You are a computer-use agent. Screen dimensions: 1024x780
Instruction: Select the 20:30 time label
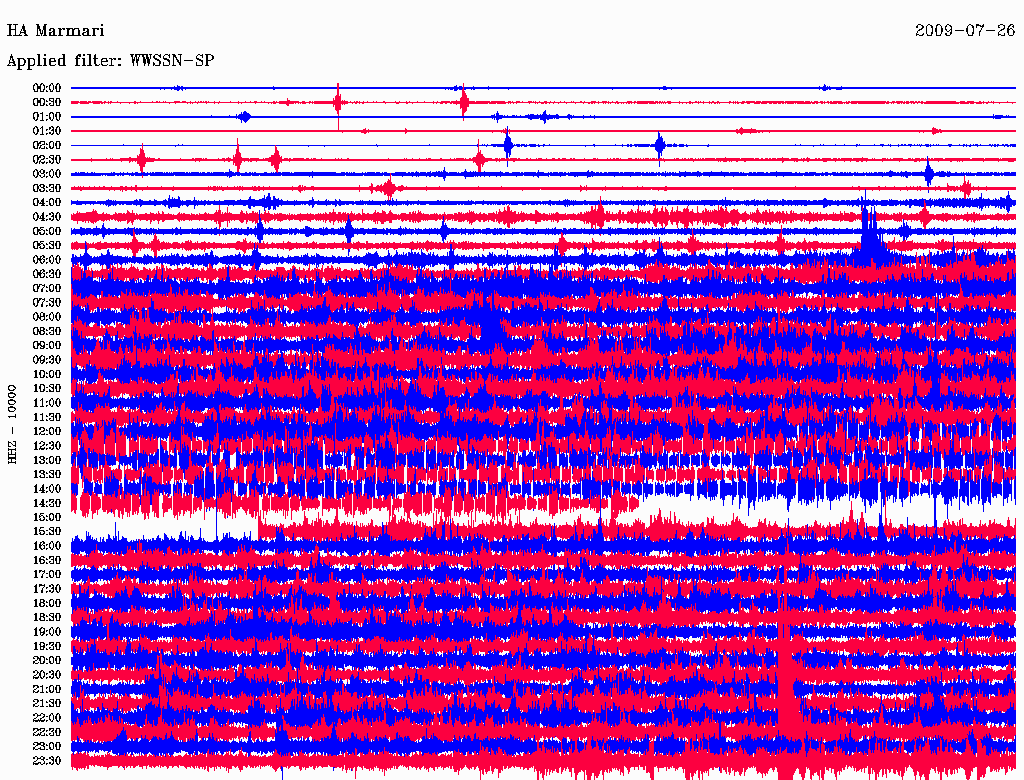[x=47, y=675]
